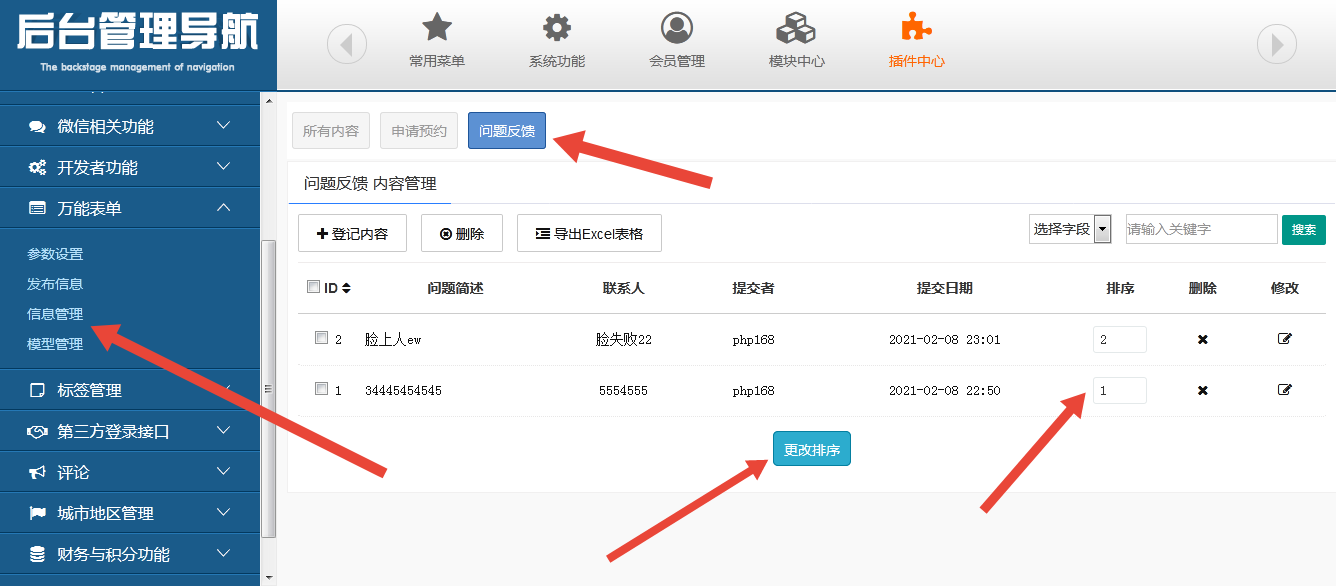
Task: Click the right arrow navigation circle
Action: (x=1276, y=44)
